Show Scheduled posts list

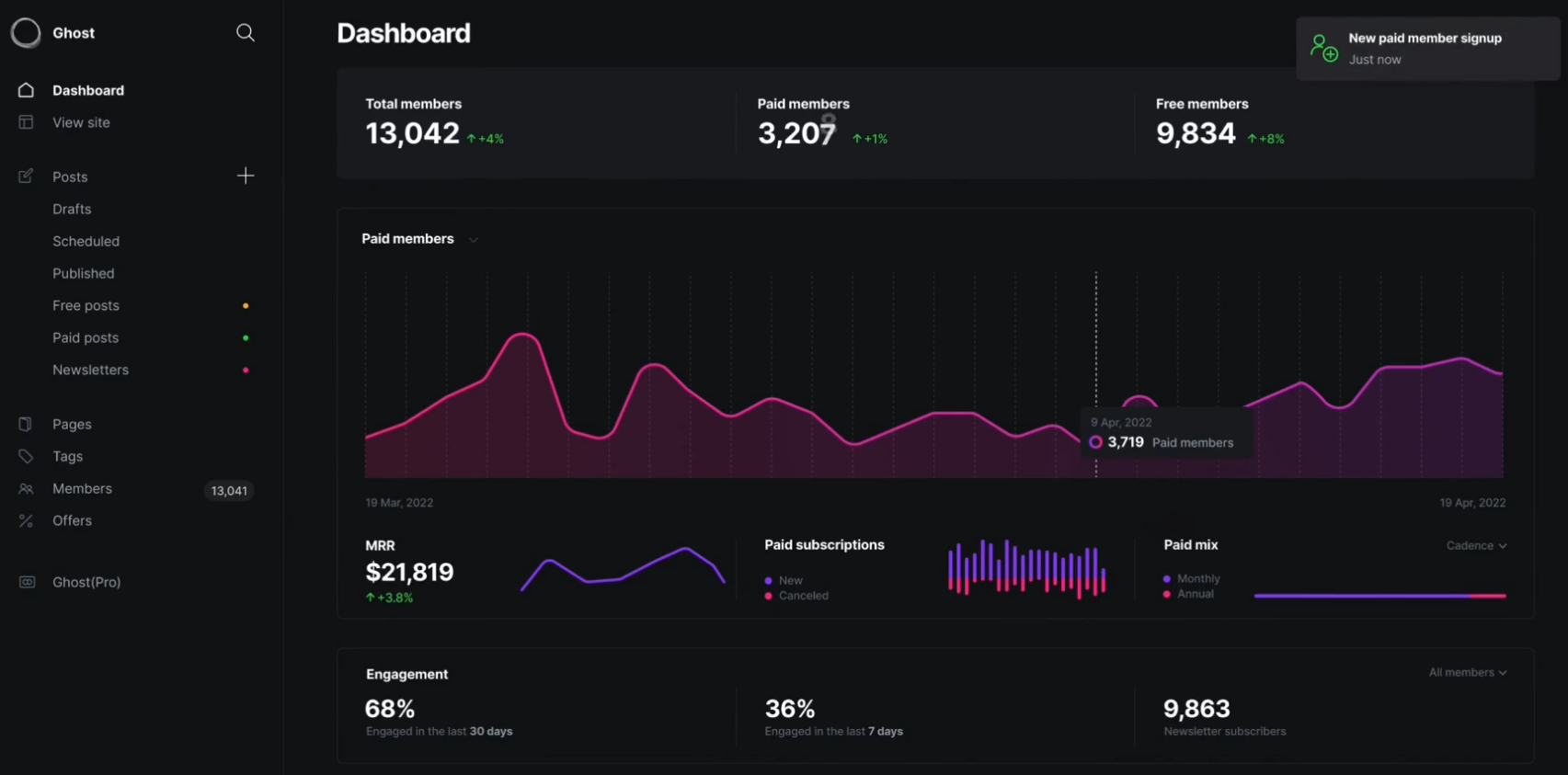pos(86,241)
